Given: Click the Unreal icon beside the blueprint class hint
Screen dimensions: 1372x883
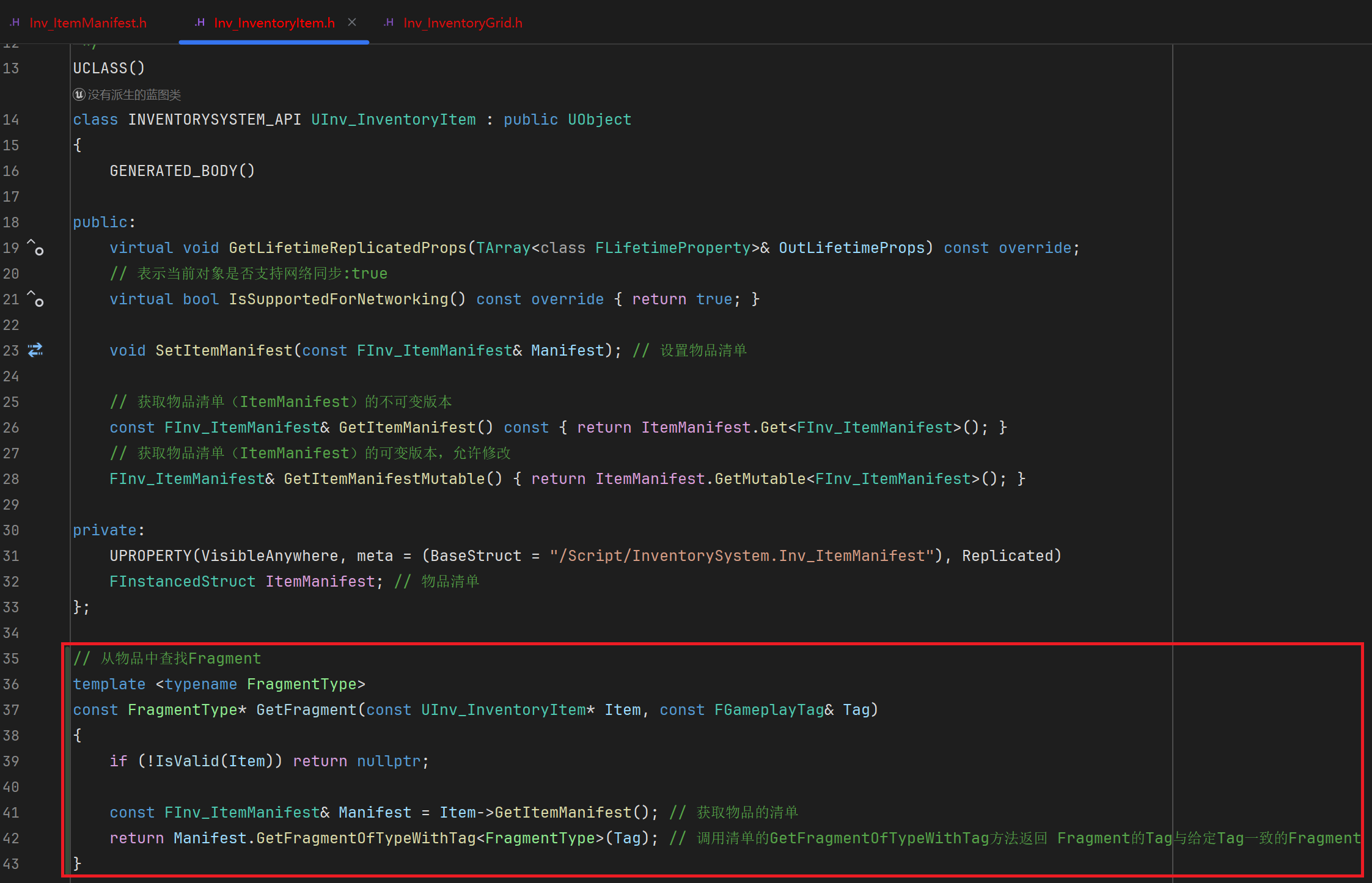Looking at the screenshot, I should click(79, 95).
